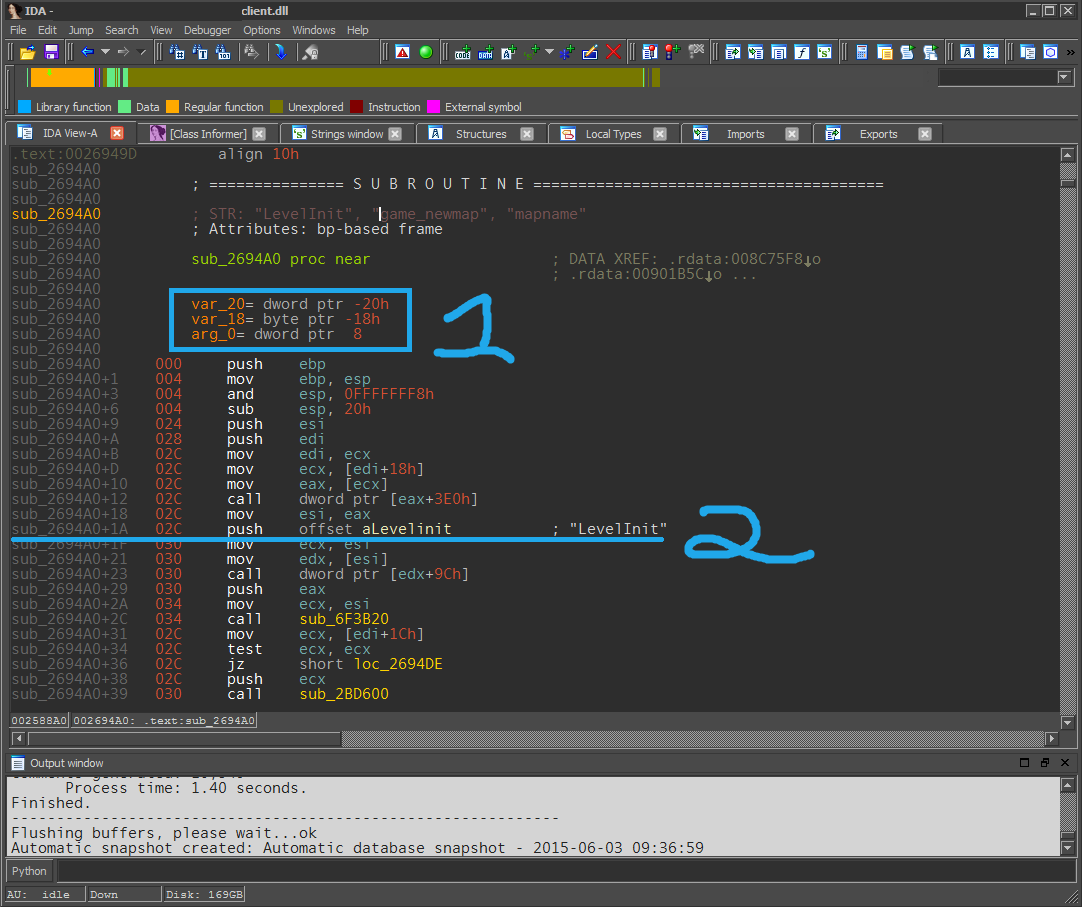Click the A+ struct variable icon

click(509, 52)
